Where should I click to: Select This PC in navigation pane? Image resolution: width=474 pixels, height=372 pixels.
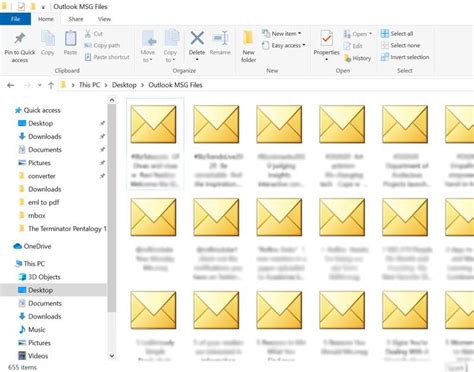click(30, 264)
